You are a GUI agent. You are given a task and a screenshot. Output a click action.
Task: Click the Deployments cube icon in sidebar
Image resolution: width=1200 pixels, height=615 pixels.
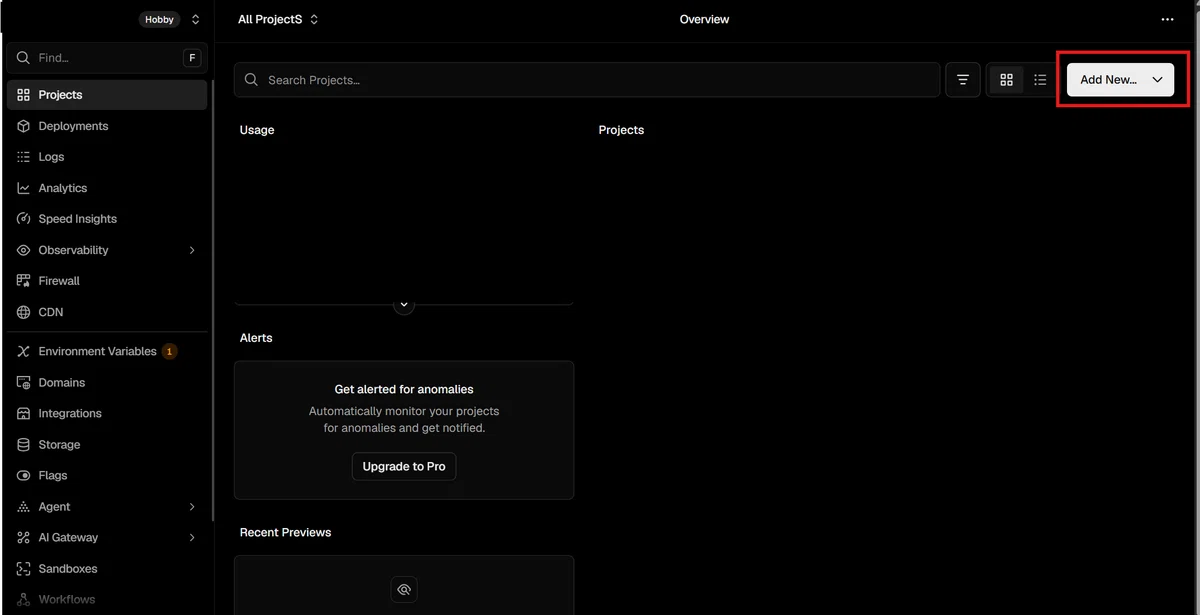(x=24, y=126)
